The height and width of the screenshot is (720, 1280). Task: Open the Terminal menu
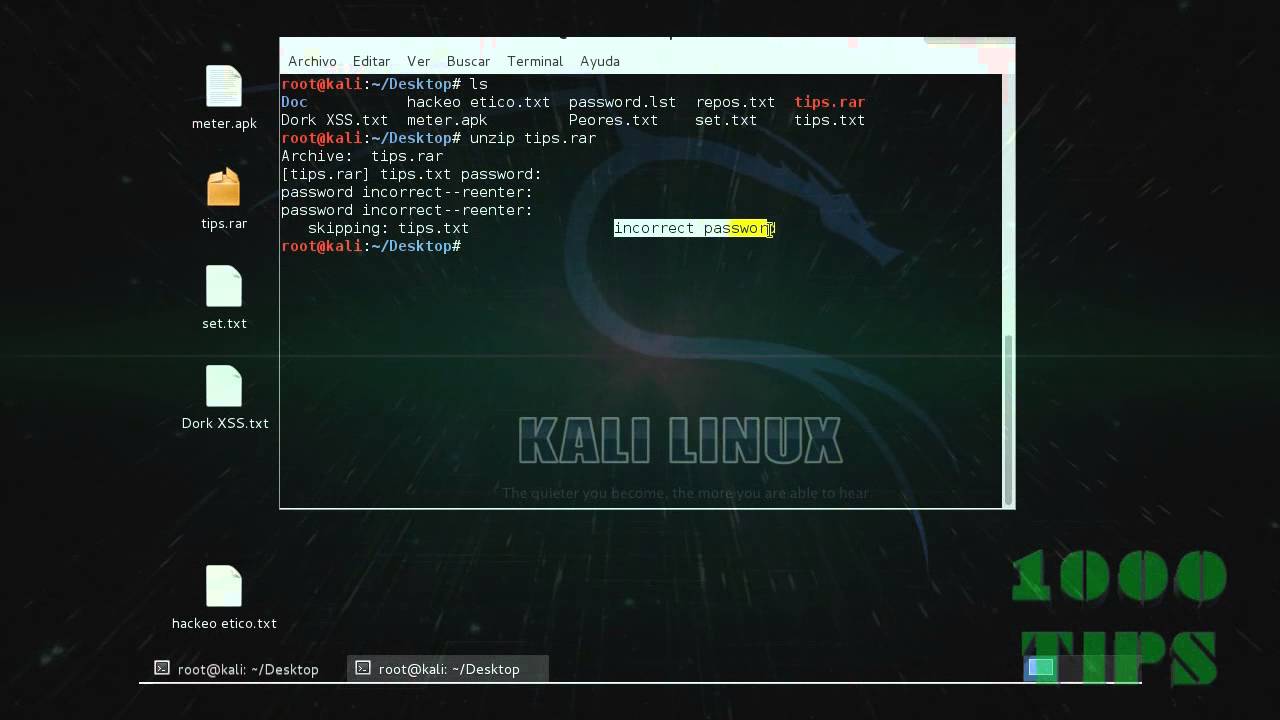tap(535, 61)
